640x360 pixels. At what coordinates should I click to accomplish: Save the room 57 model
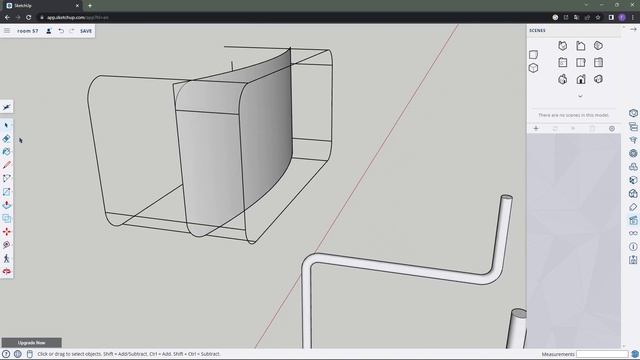pyautogui.click(x=86, y=31)
